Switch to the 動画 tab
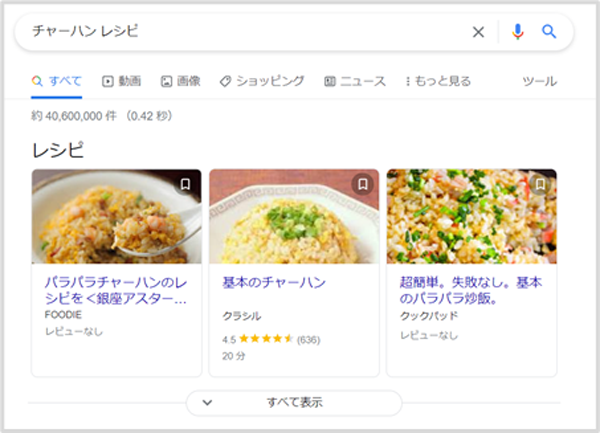This screenshot has height=433, width=600. [122, 81]
